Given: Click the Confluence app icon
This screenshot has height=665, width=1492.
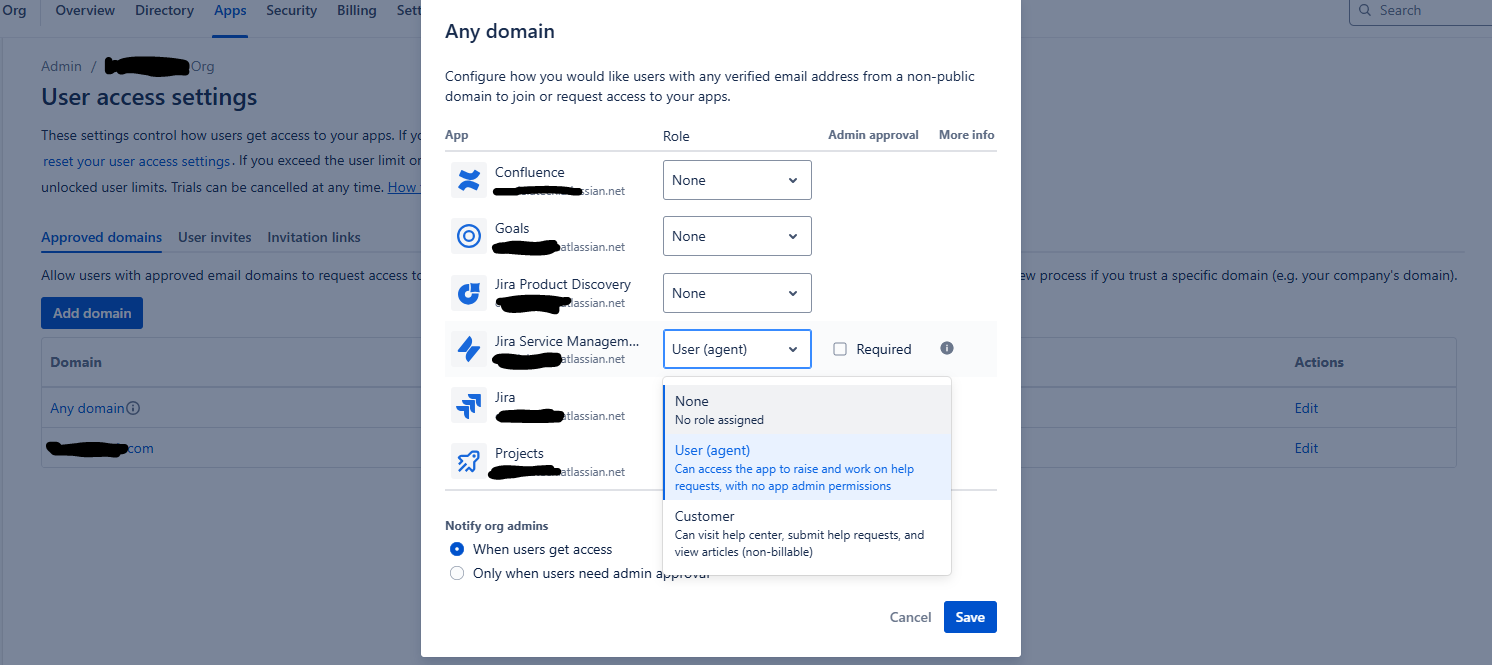Looking at the screenshot, I should coord(468,179).
